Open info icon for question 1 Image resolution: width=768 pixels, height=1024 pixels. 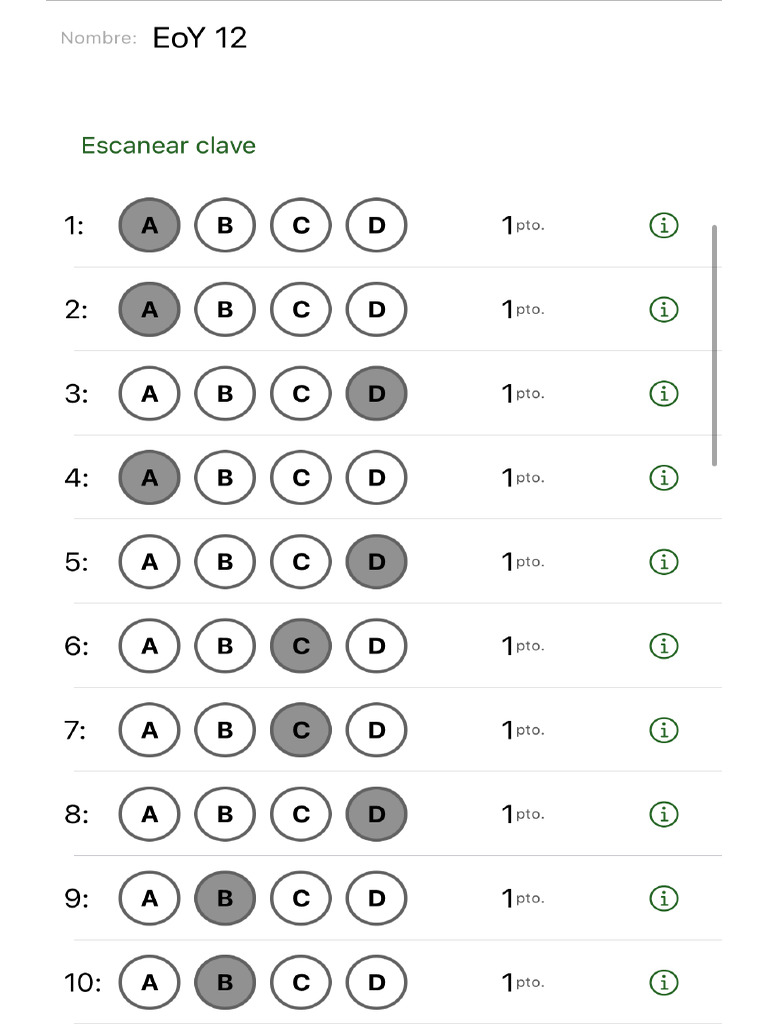(x=663, y=226)
